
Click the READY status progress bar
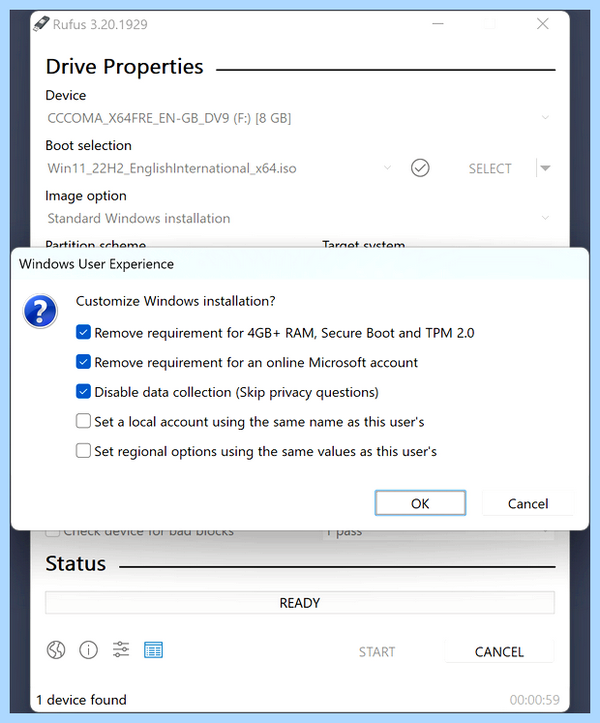[x=300, y=603]
